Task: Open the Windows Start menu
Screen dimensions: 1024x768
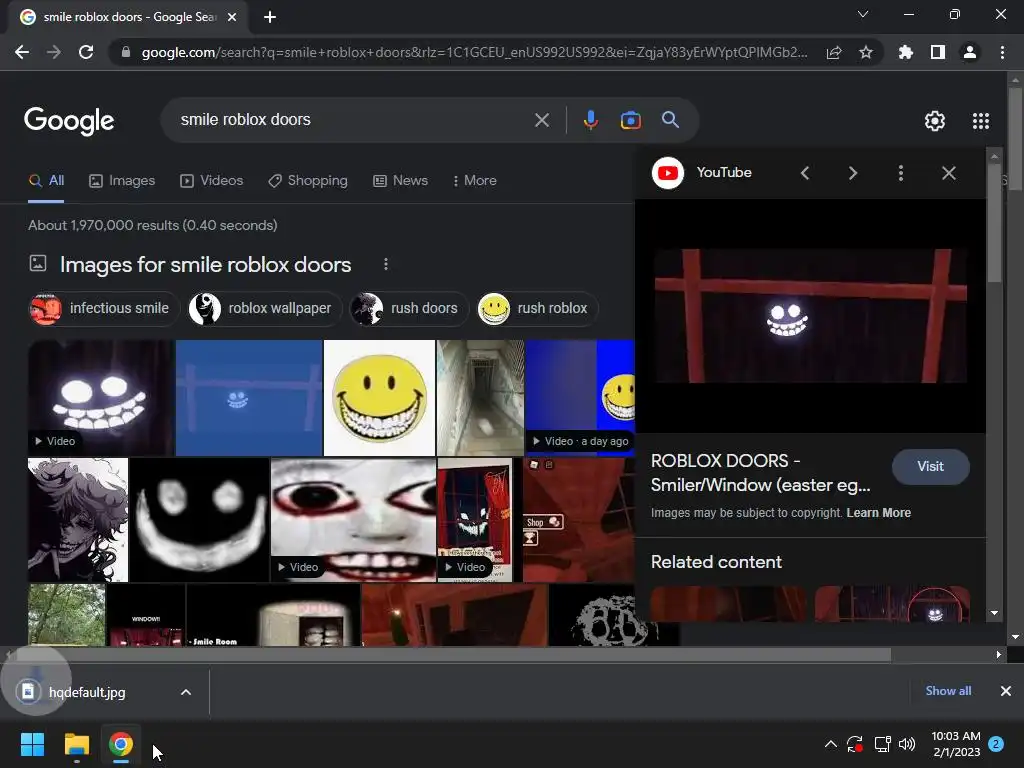Action: (32, 744)
